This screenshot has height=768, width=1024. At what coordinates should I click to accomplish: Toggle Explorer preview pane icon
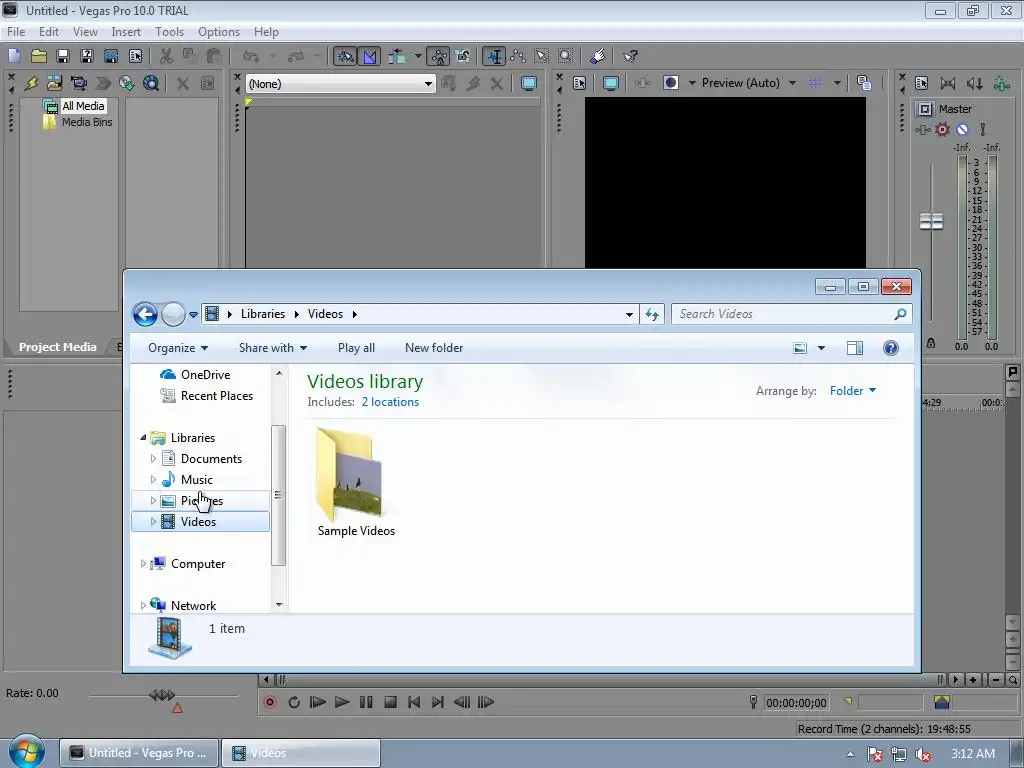(x=855, y=348)
